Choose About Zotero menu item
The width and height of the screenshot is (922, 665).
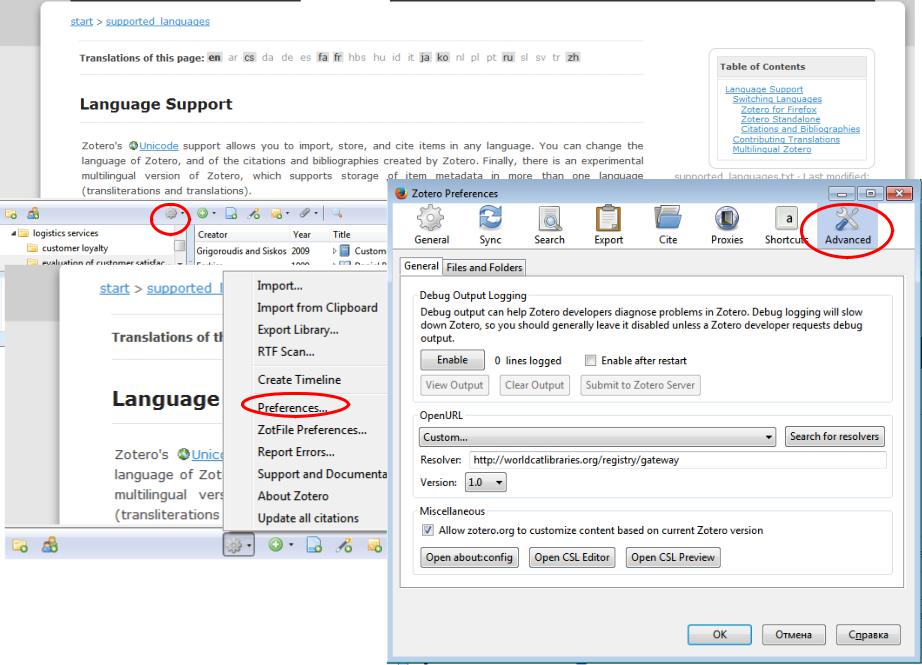coord(293,496)
